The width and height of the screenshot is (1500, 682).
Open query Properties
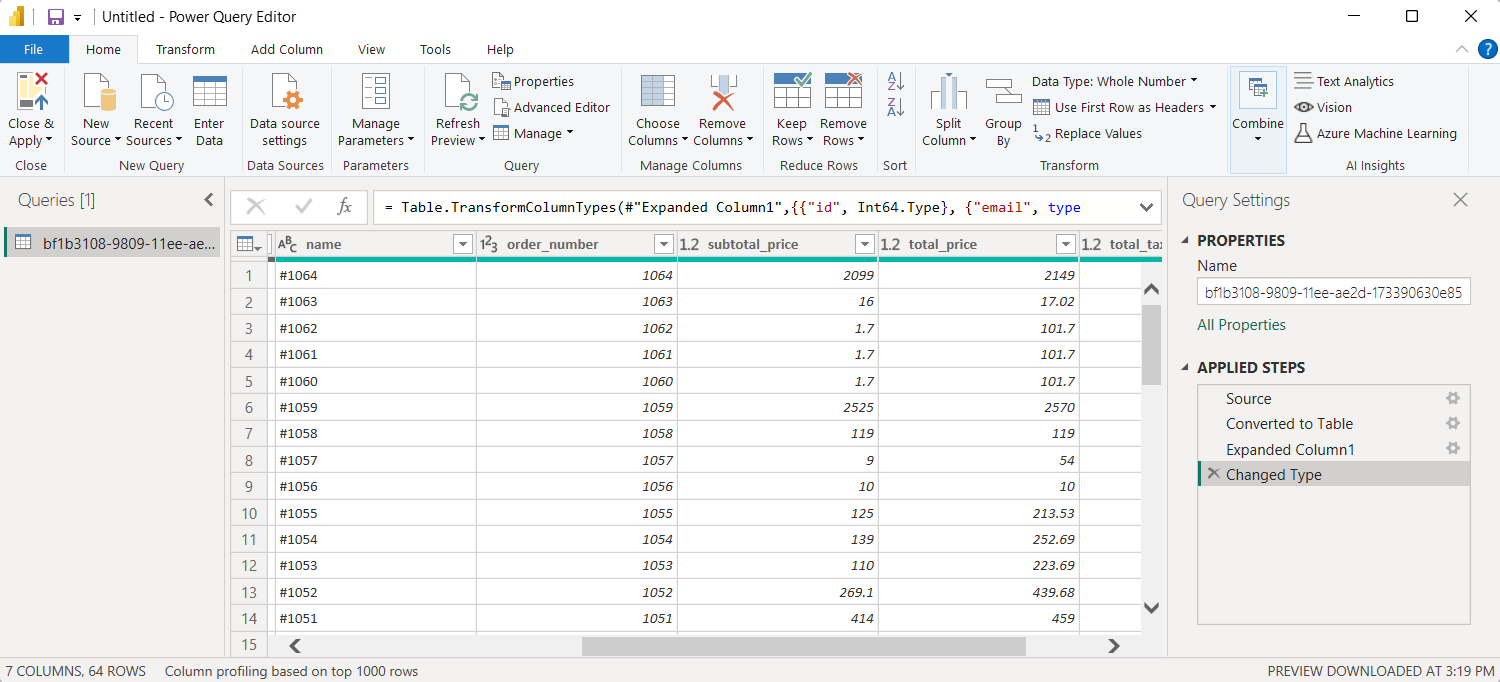pos(533,81)
